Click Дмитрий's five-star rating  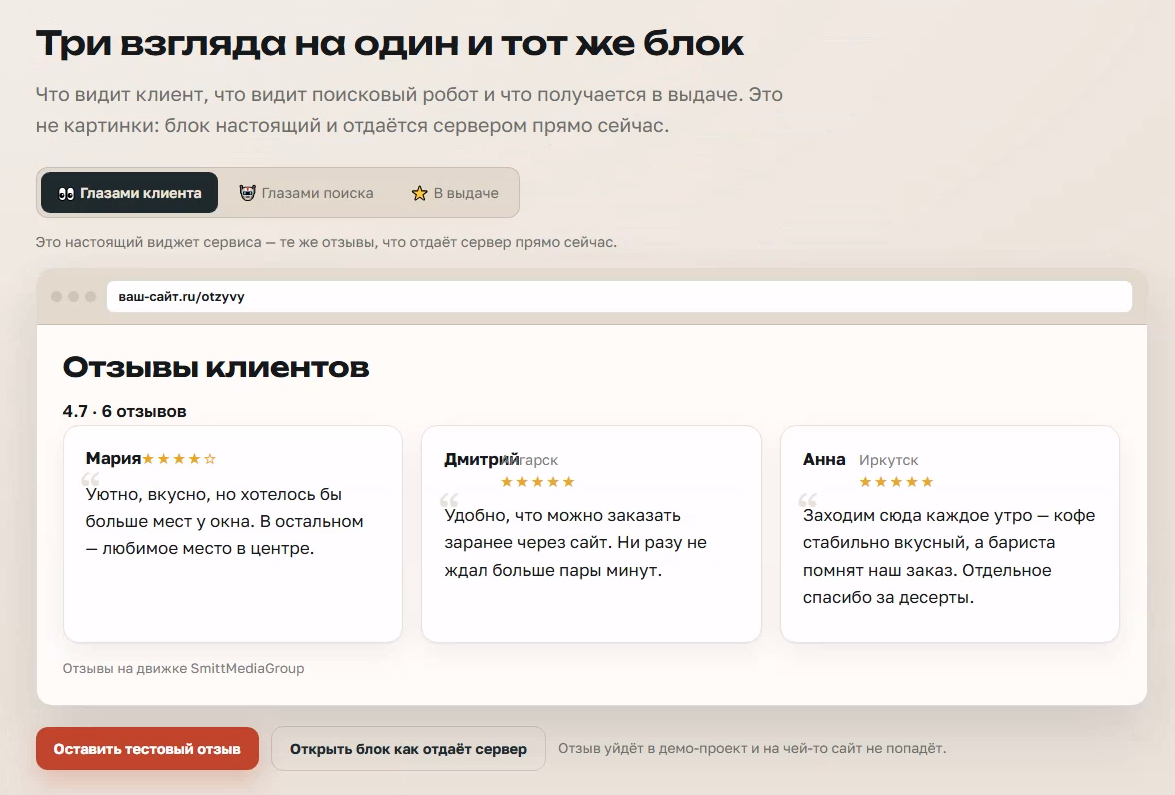(537, 482)
